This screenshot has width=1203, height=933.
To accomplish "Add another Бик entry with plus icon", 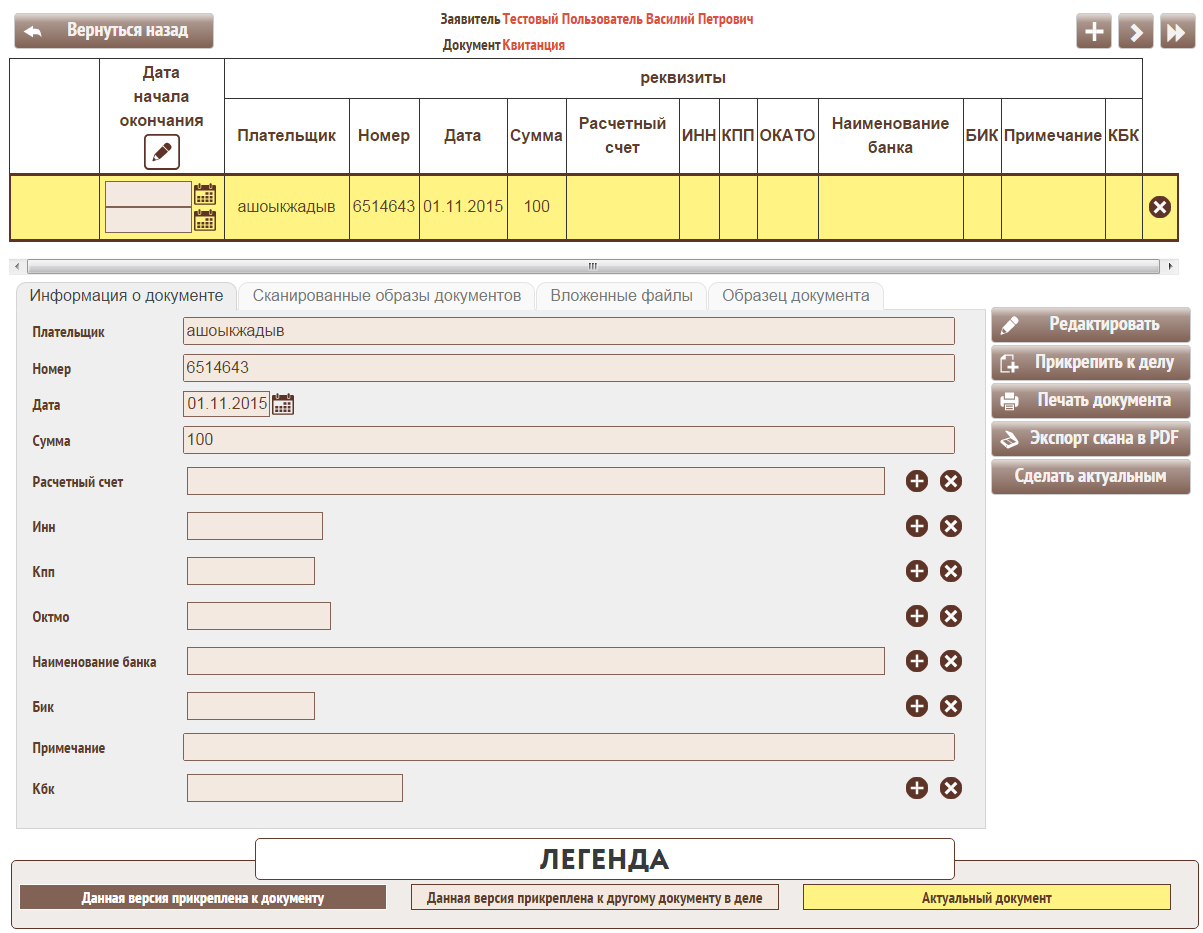I will pyautogui.click(x=916, y=706).
